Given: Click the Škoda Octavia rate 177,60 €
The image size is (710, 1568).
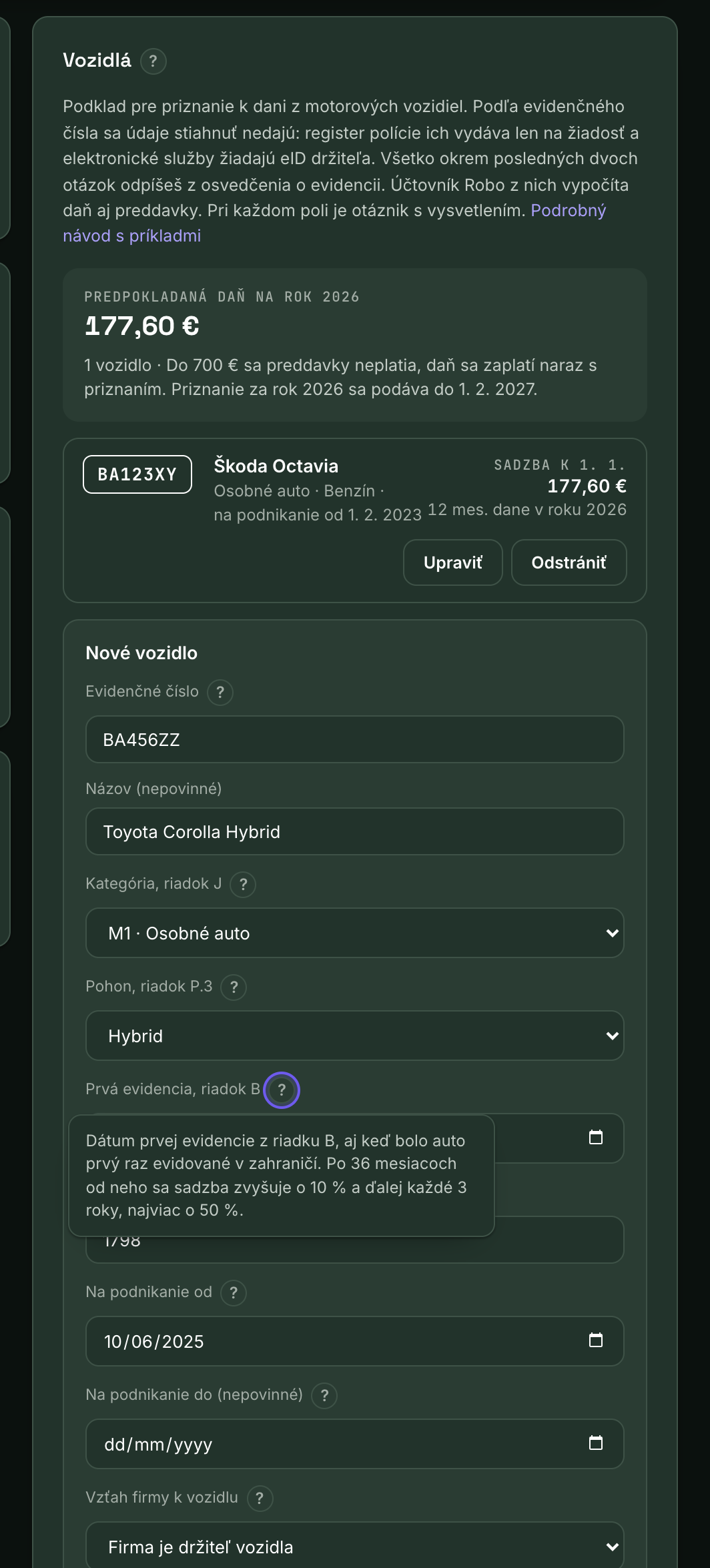Looking at the screenshot, I should pyautogui.click(x=587, y=486).
